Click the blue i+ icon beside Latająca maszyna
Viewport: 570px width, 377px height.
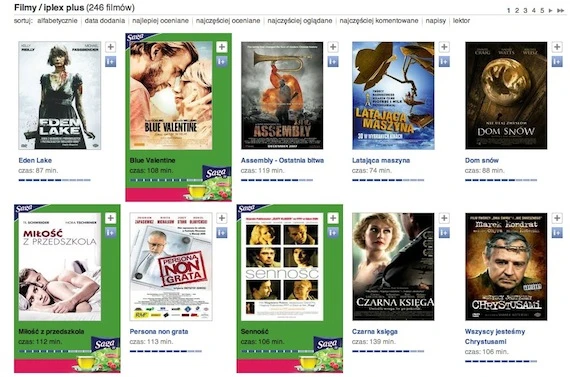(444, 61)
